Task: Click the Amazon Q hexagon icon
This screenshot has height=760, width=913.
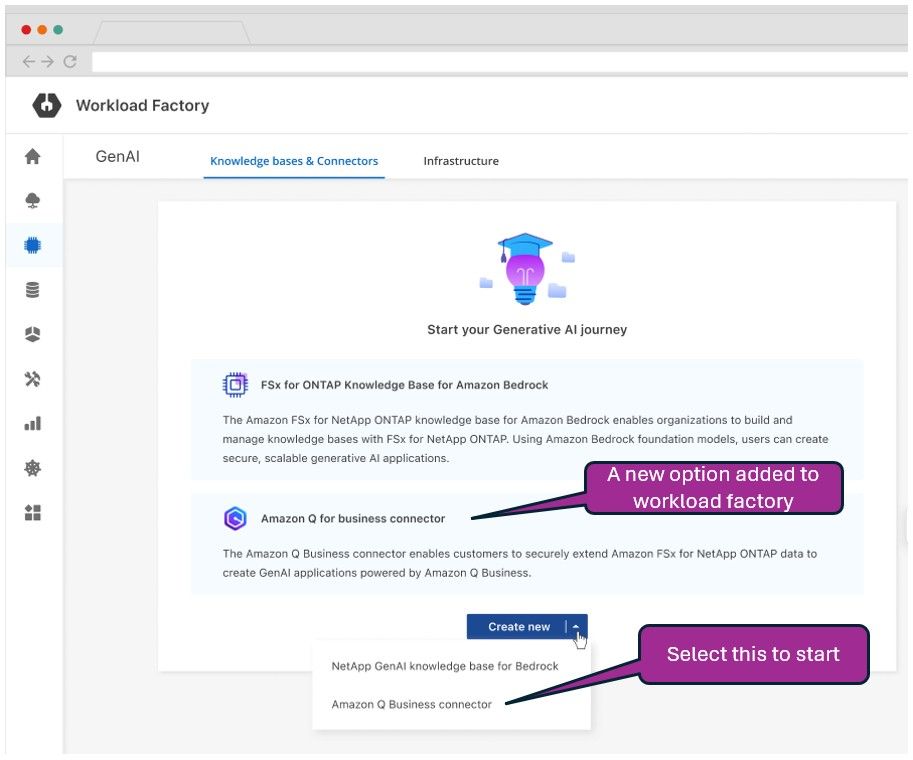Action: [235, 518]
